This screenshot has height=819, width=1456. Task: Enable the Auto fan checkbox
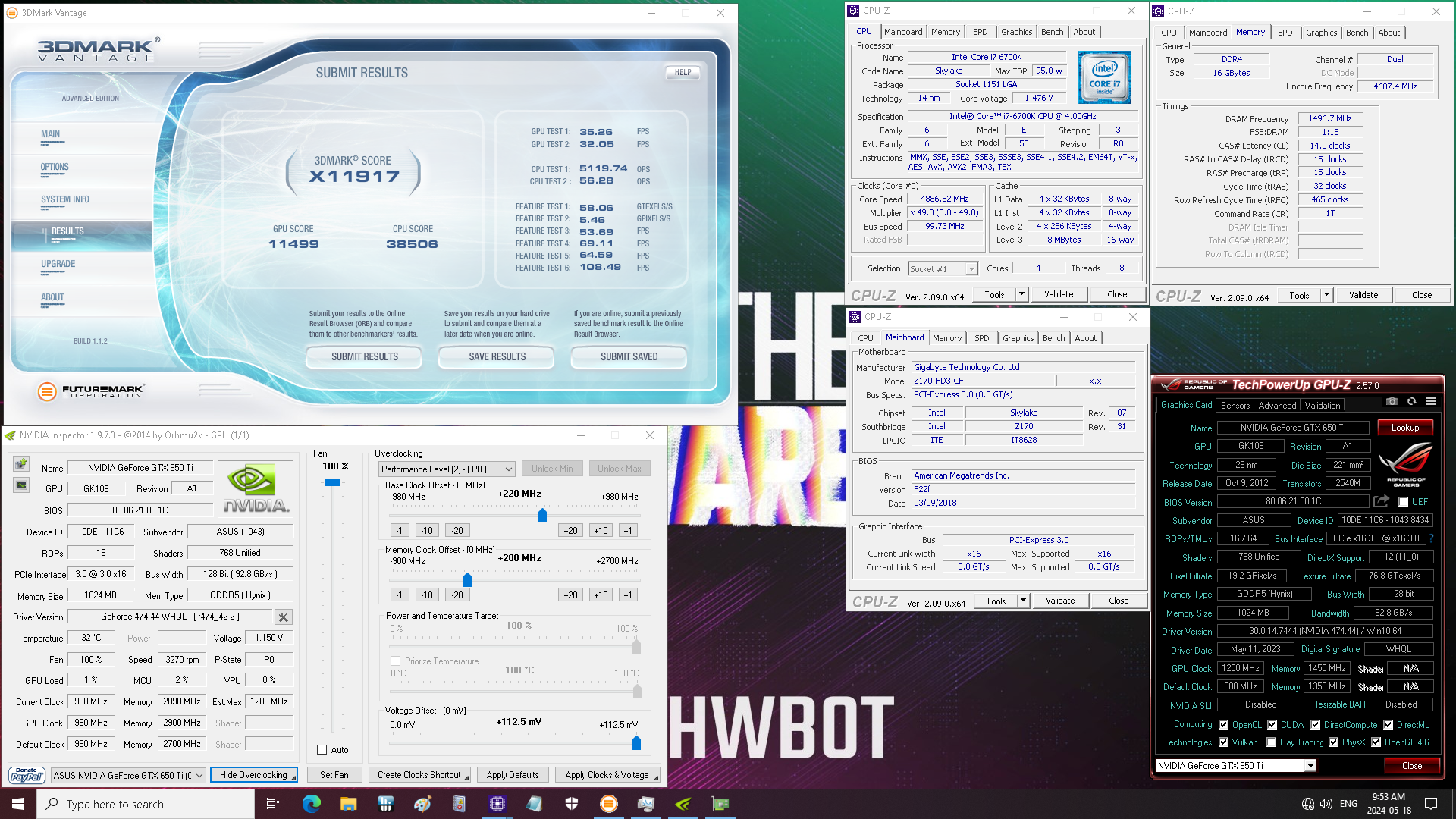(x=322, y=750)
